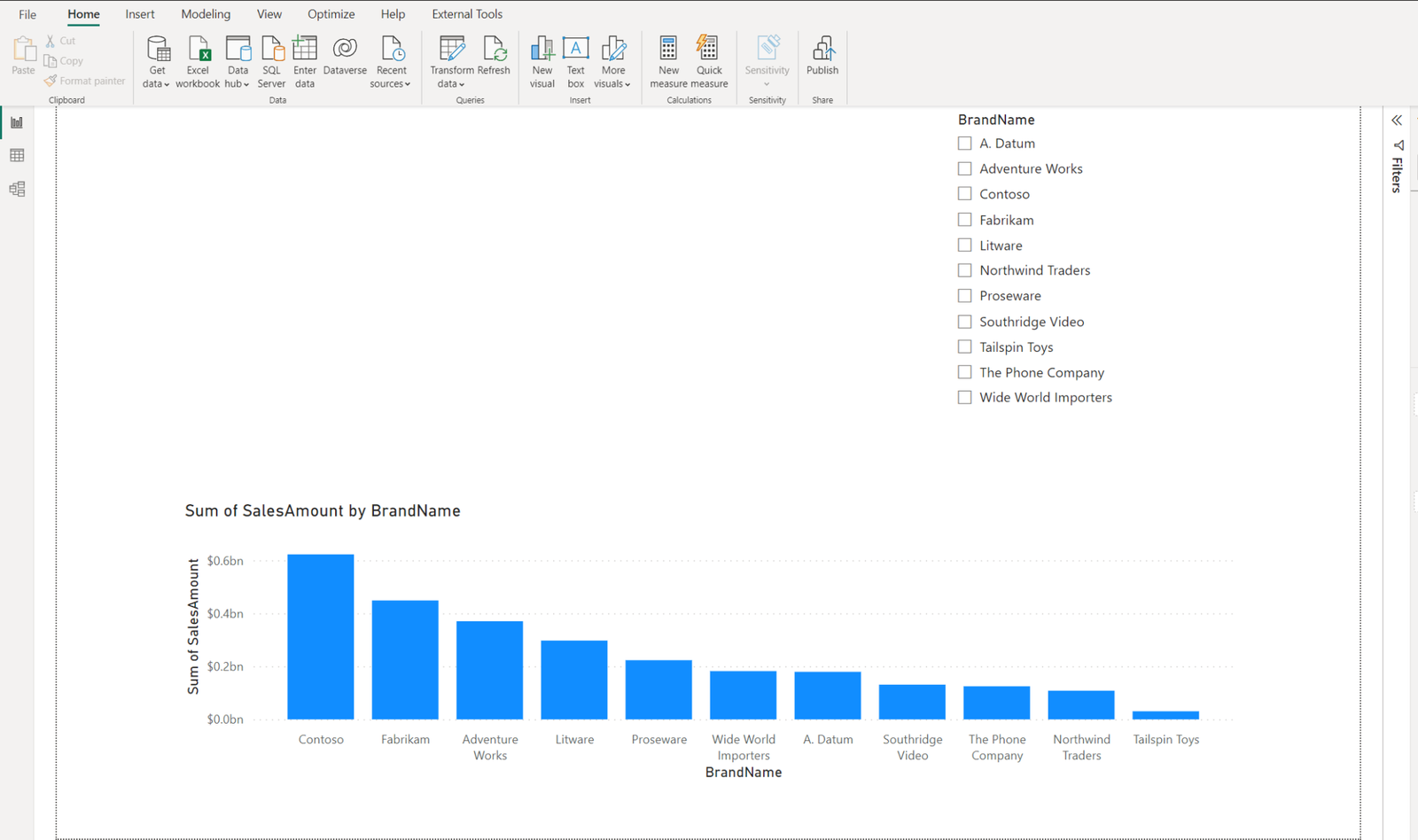
Task: Tick the Tailspin Toys checkbox
Action: coord(964,347)
